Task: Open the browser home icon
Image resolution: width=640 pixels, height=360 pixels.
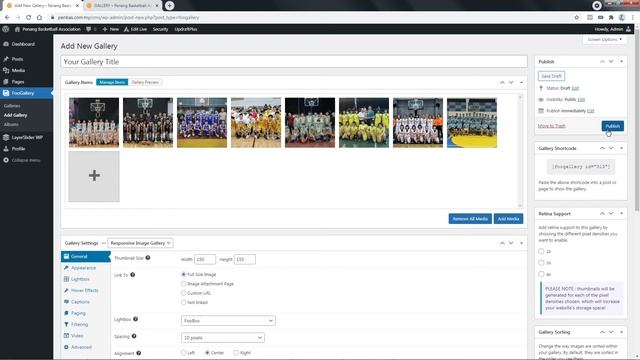Action: (39, 18)
